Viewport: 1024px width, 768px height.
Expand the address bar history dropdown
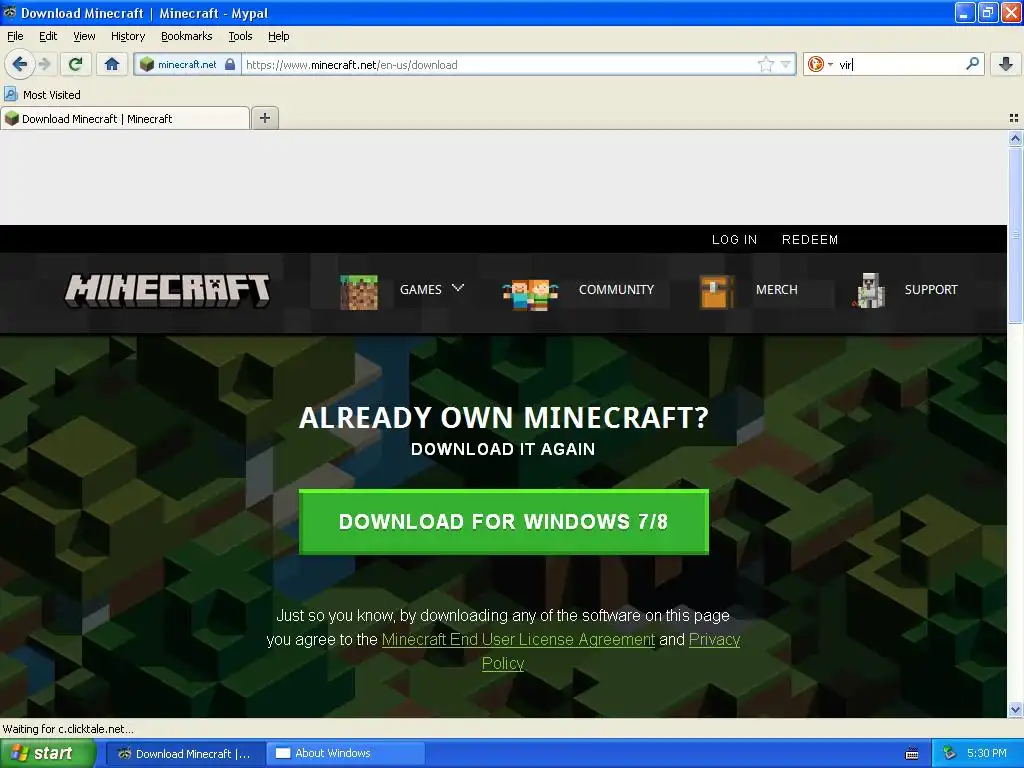[x=786, y=64]
